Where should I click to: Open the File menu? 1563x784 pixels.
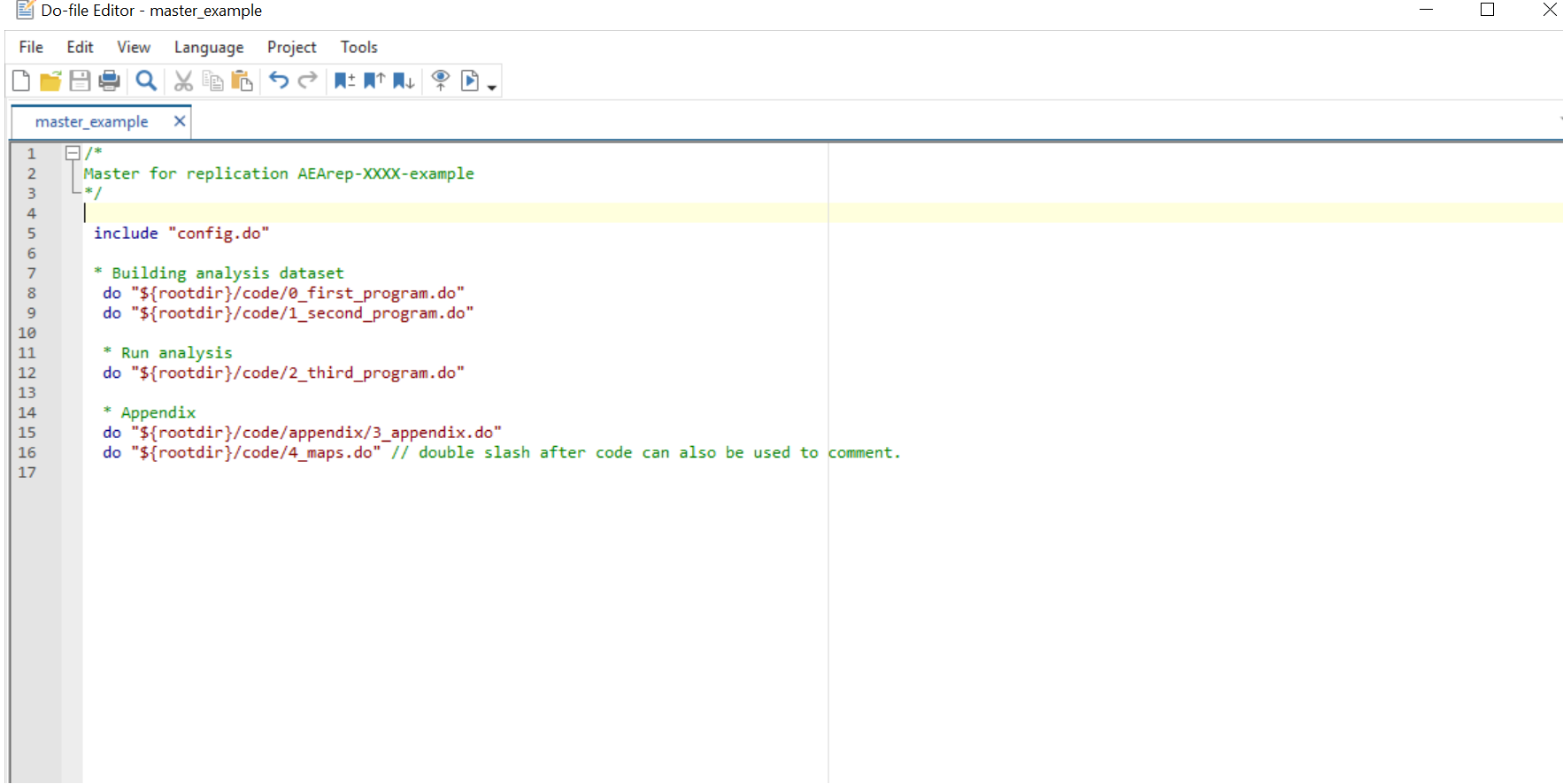coord(31,47)
